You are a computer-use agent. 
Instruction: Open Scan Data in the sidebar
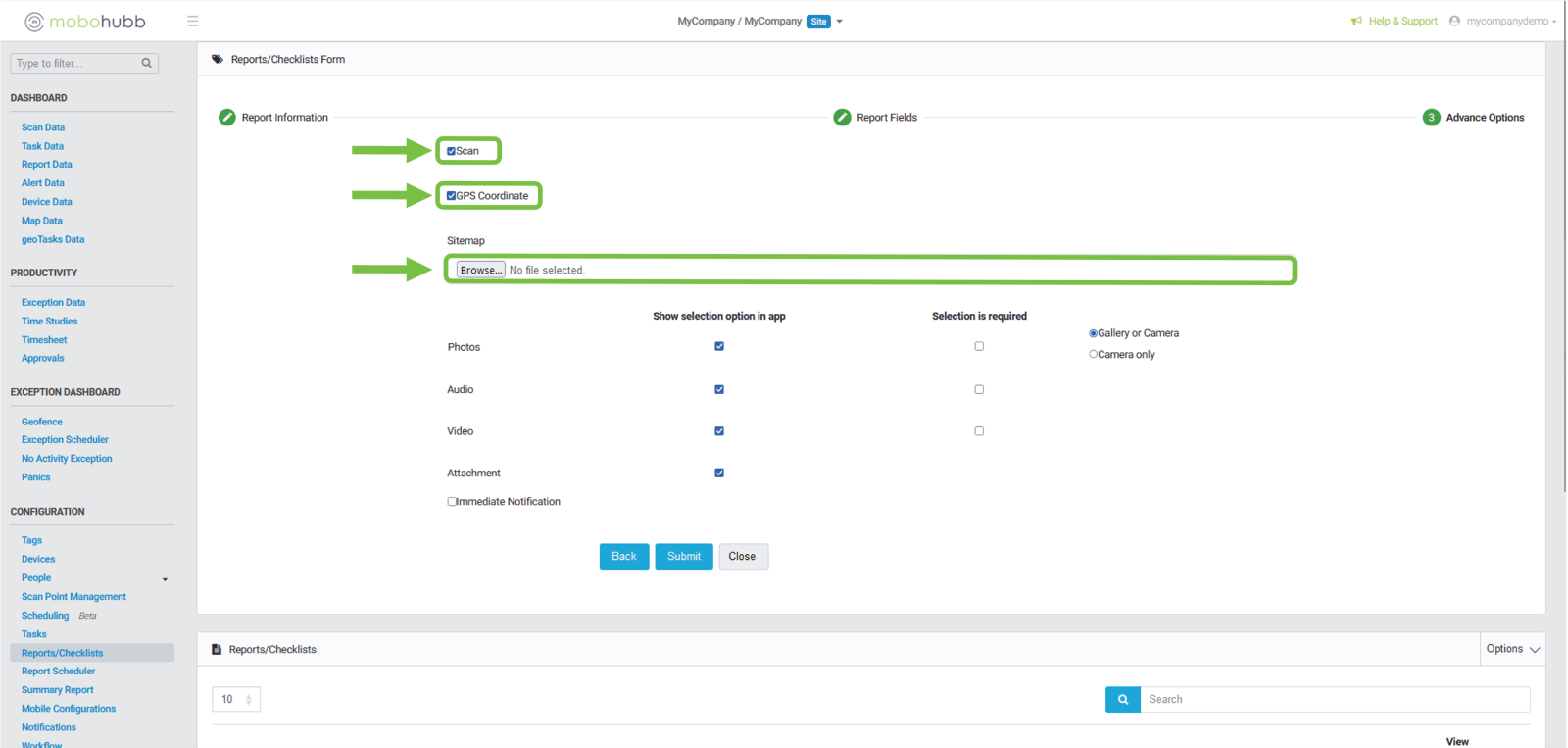coord(43,127)
